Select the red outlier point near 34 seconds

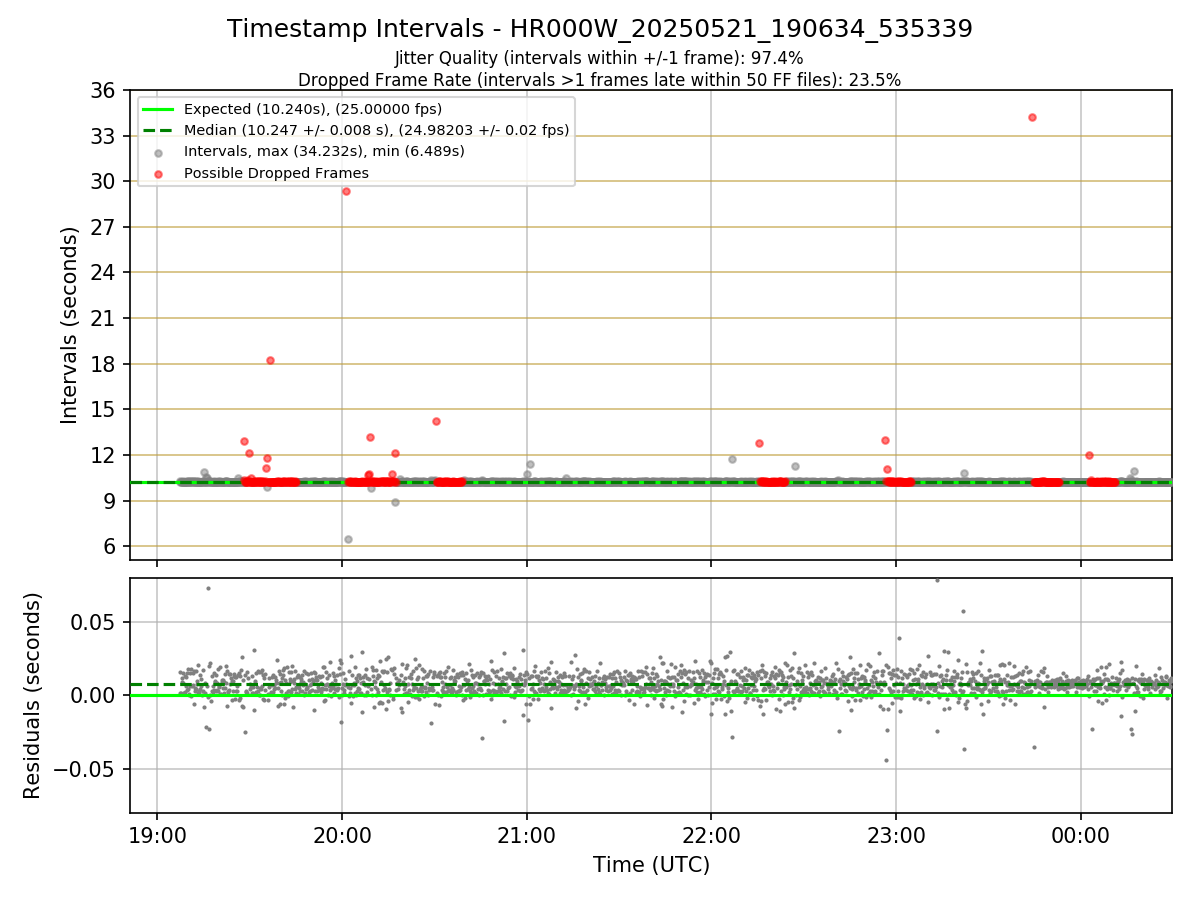tap(1032, 117)
